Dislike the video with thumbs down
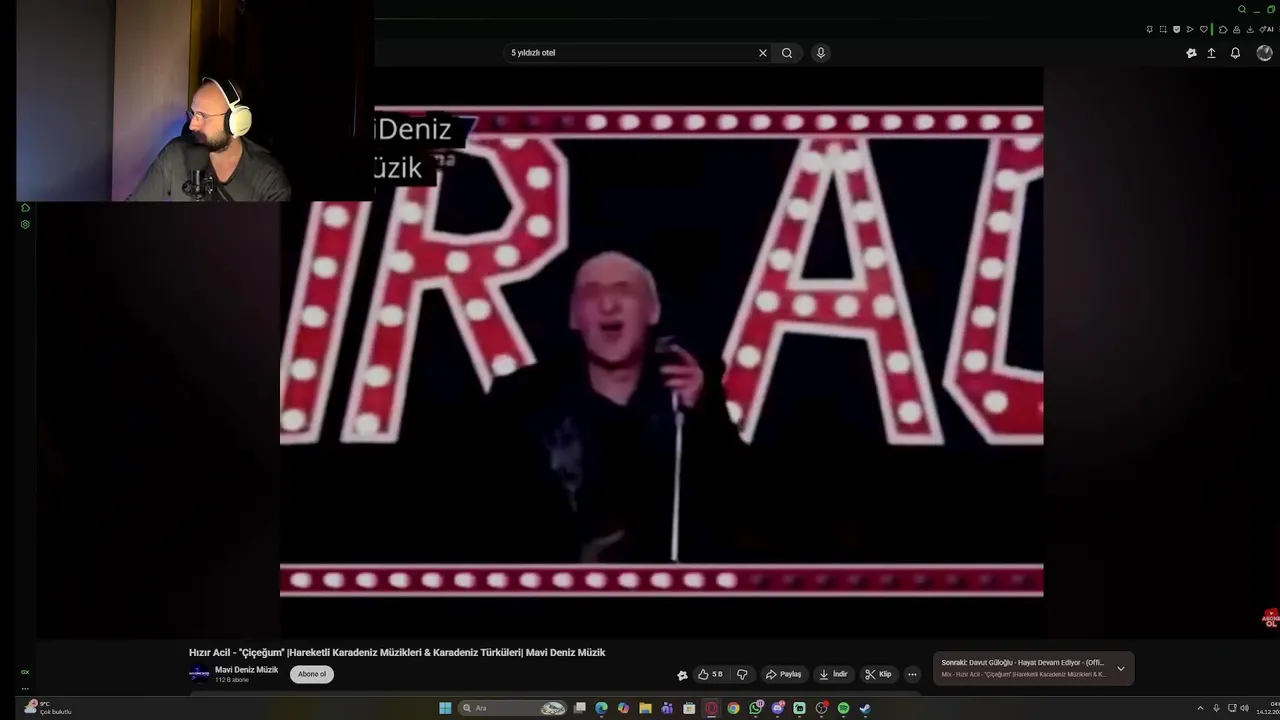 tap(742, 674)
